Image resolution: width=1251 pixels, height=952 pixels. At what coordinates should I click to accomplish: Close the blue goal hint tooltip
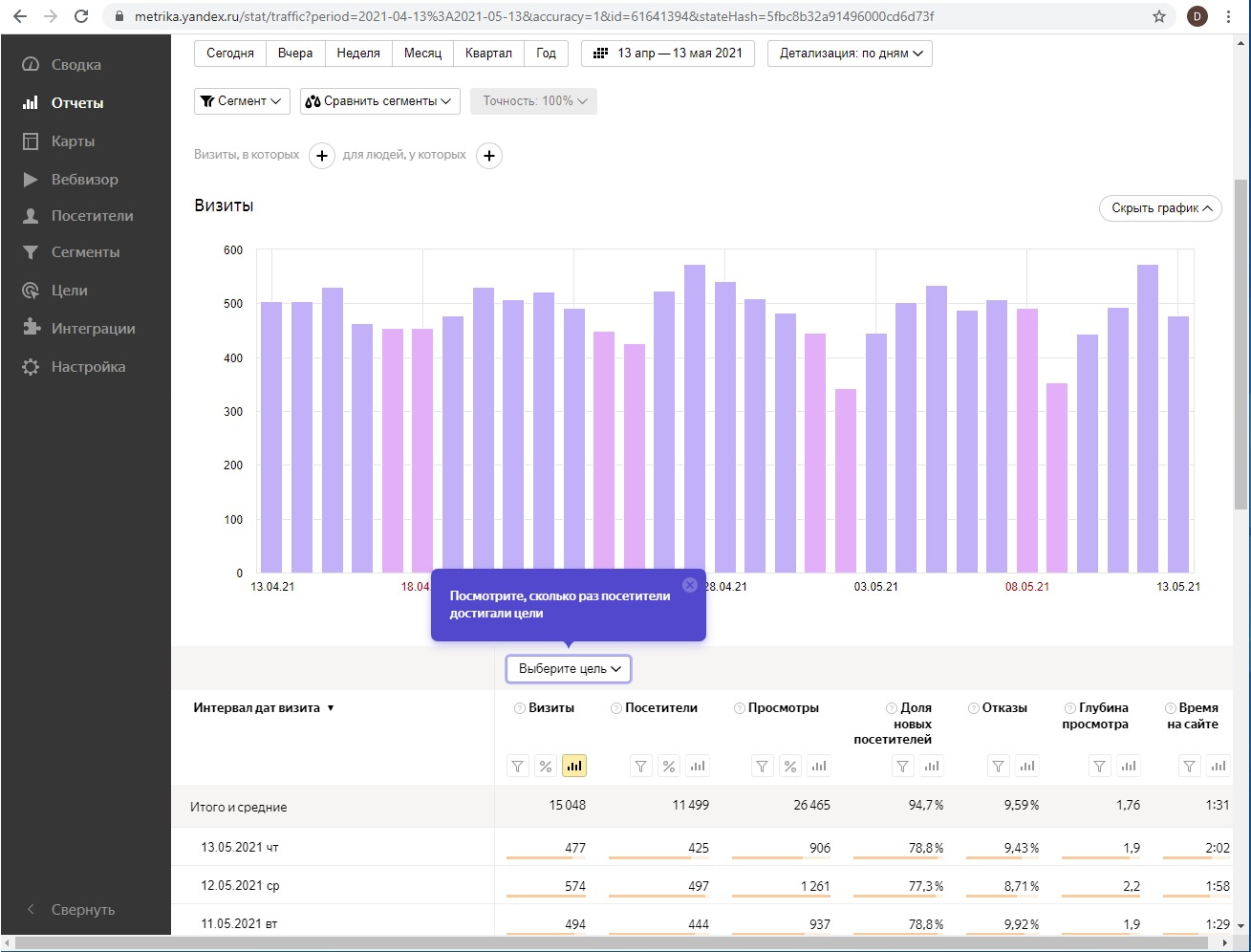(x=690, y=585)
